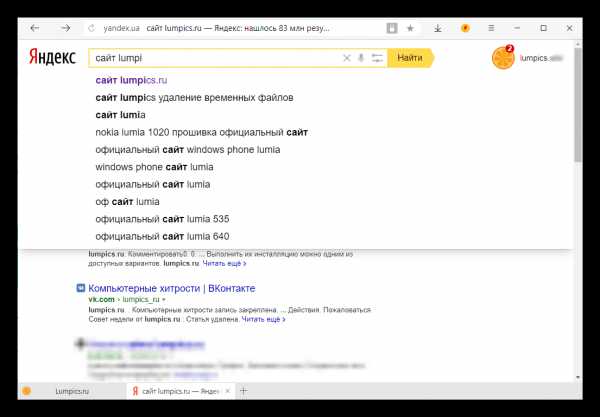Go forward with the forward arrow
The image size is (600, 417).
65,28
